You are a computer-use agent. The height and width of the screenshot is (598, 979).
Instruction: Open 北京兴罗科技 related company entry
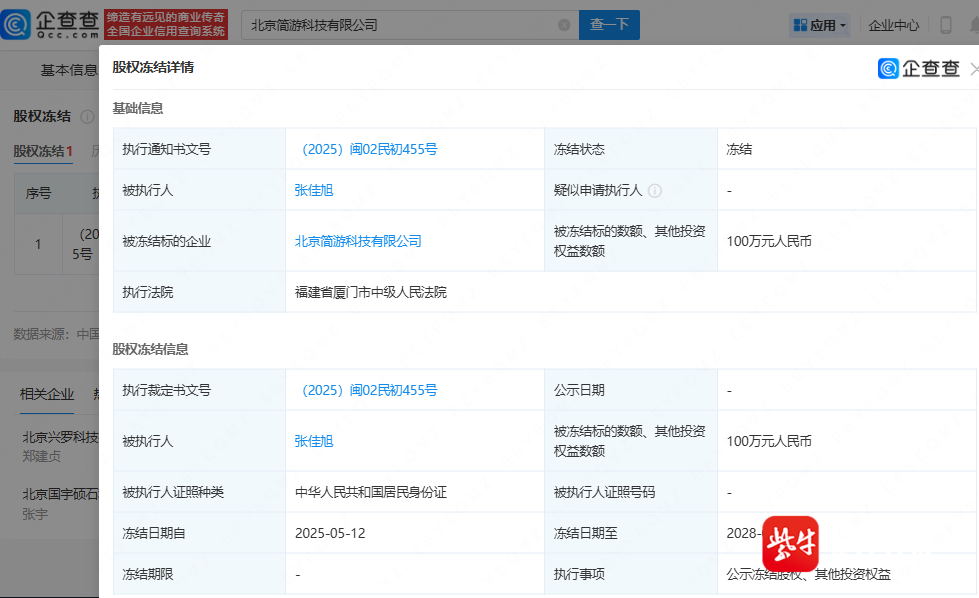pos(61,437)
